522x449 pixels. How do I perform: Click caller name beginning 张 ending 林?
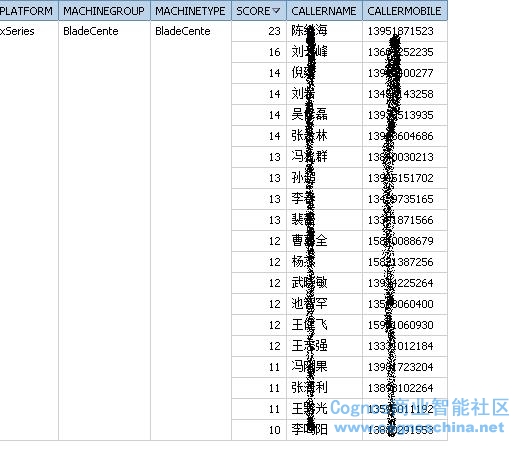[x=309, y=136]
